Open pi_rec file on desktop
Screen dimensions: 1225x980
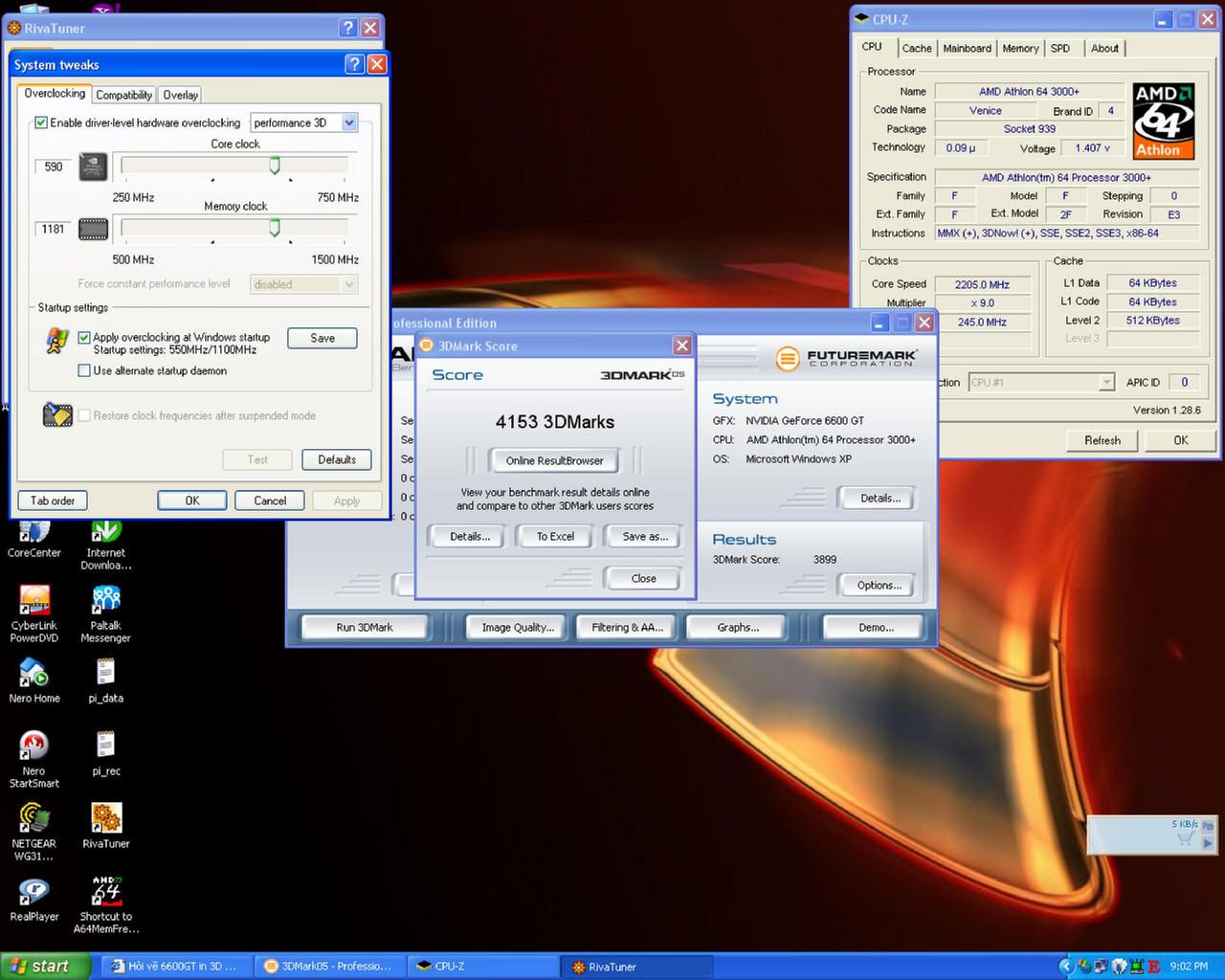pyautogui.click(x=105, y=752)
